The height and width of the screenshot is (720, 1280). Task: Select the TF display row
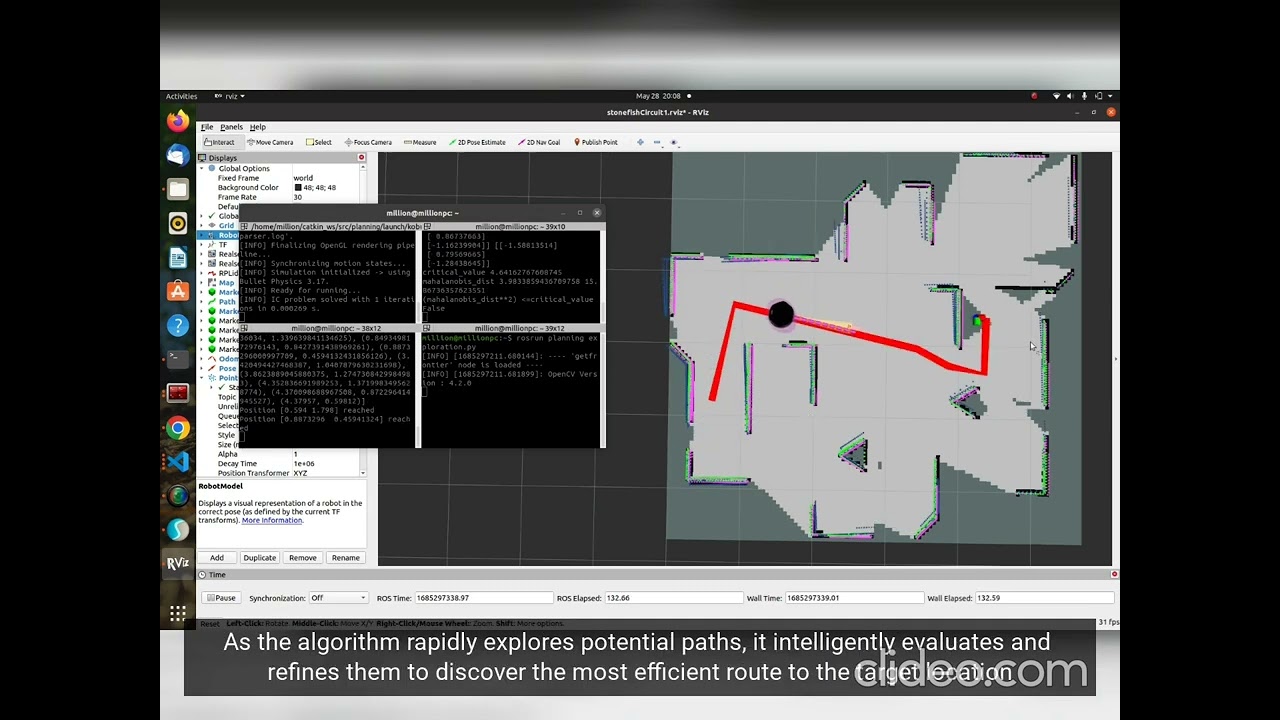[x=219, y=244]
